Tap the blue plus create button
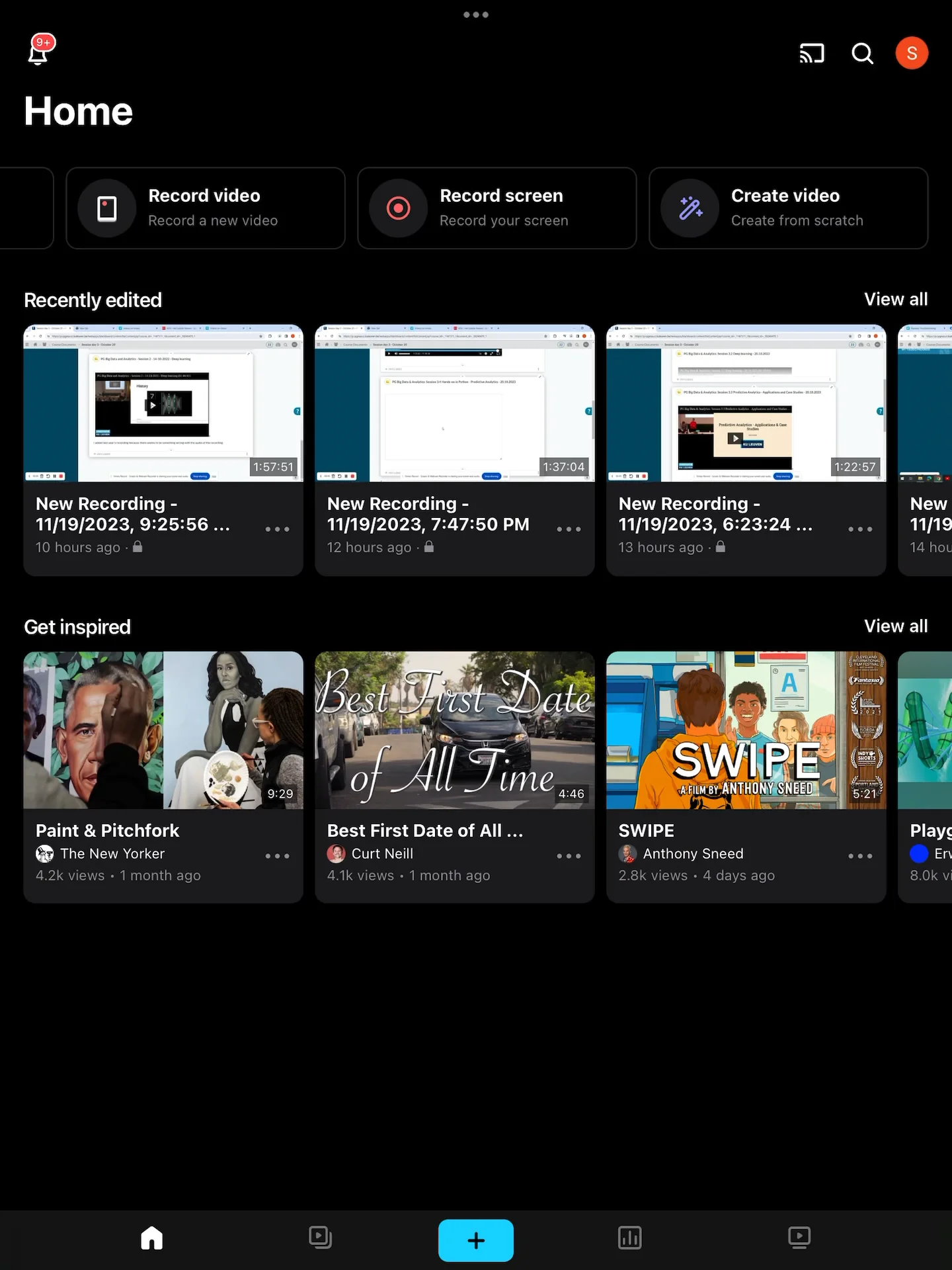Screen dimensions: 952x1270 [476, 1240]
